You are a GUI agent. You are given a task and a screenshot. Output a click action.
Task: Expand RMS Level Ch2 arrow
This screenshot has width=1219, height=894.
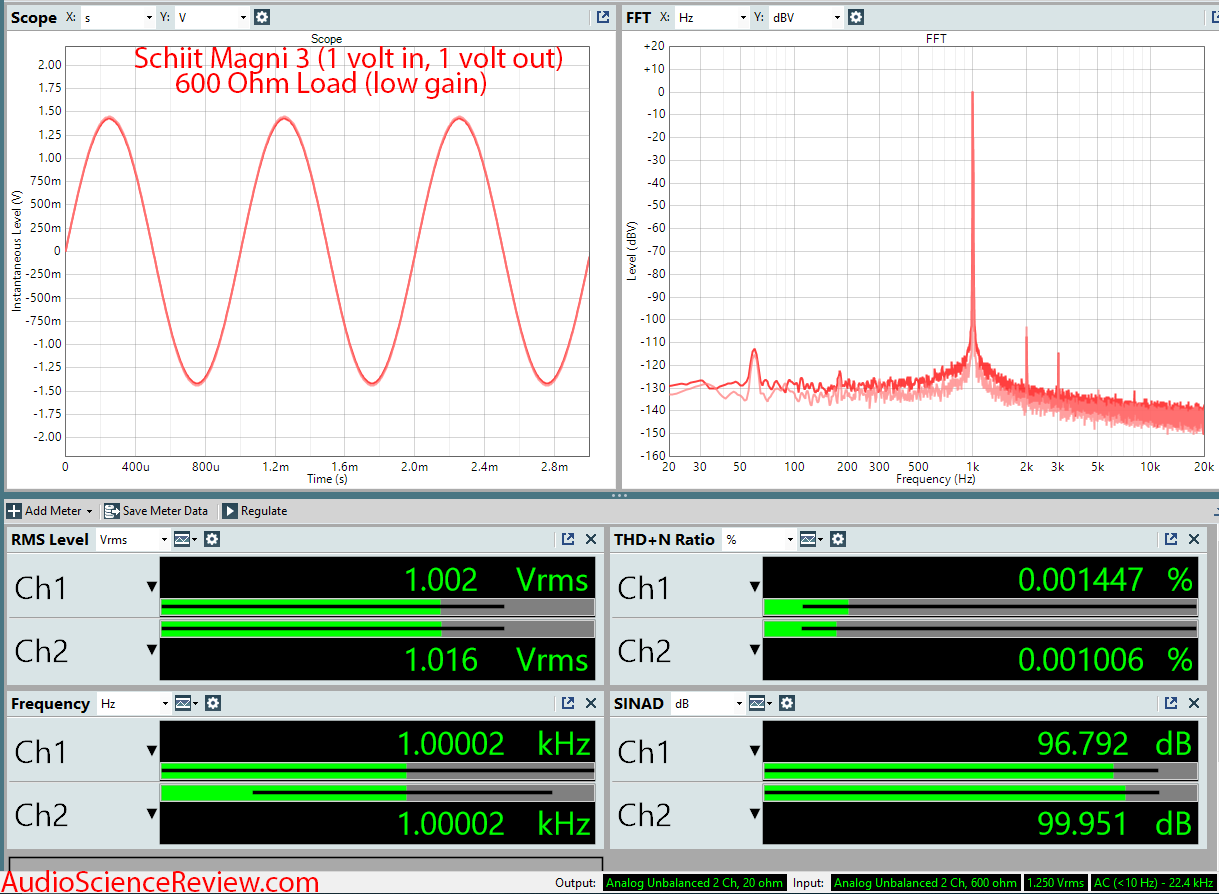(152, 650)
